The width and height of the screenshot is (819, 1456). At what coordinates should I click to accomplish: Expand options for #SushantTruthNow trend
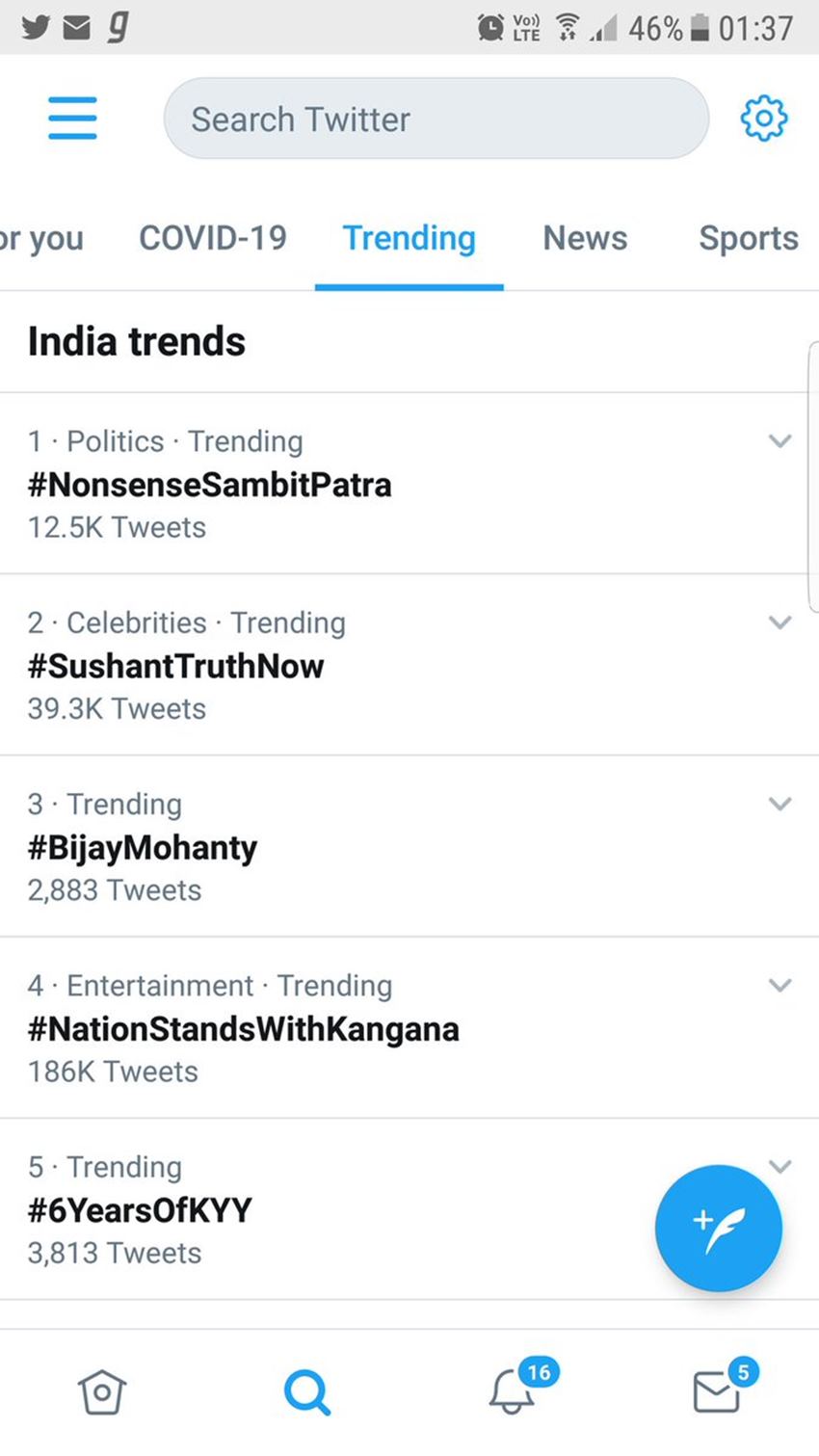[x=779, y=622]
